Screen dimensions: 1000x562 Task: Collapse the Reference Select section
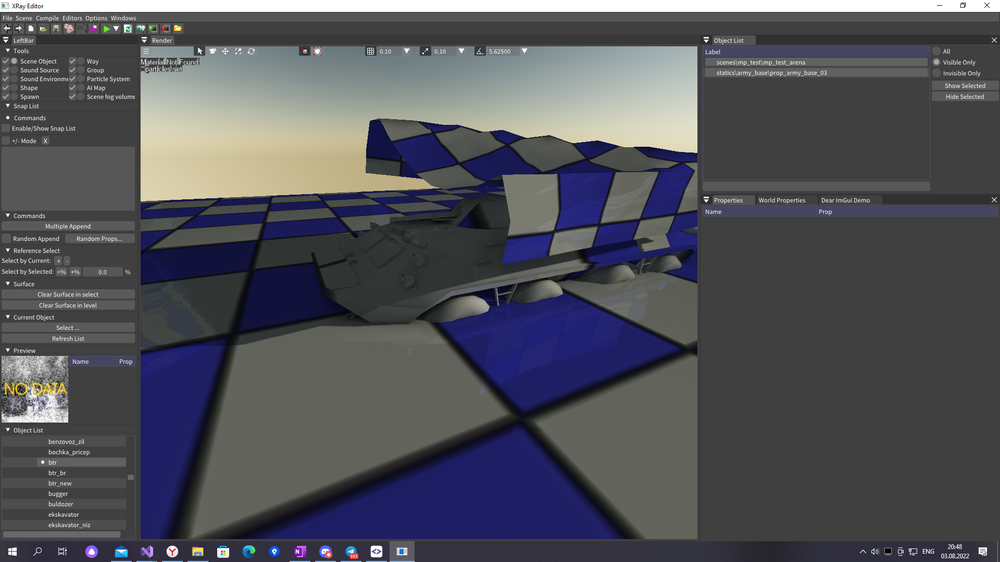coord(8,251)
